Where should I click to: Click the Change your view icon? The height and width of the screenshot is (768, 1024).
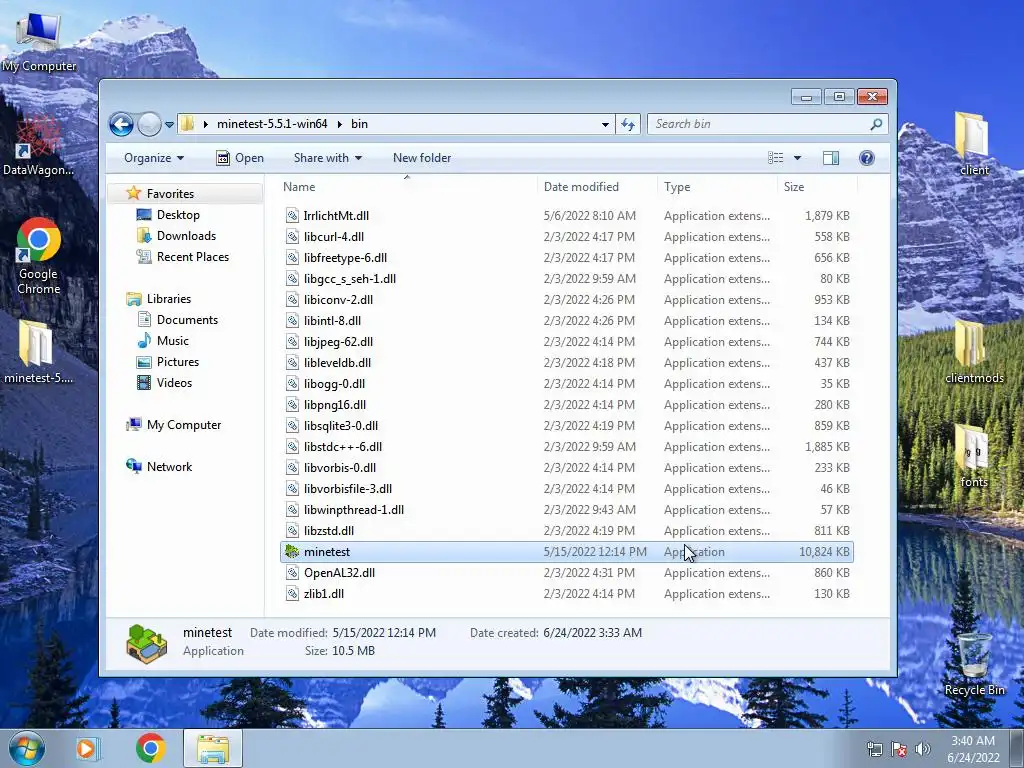775,158
